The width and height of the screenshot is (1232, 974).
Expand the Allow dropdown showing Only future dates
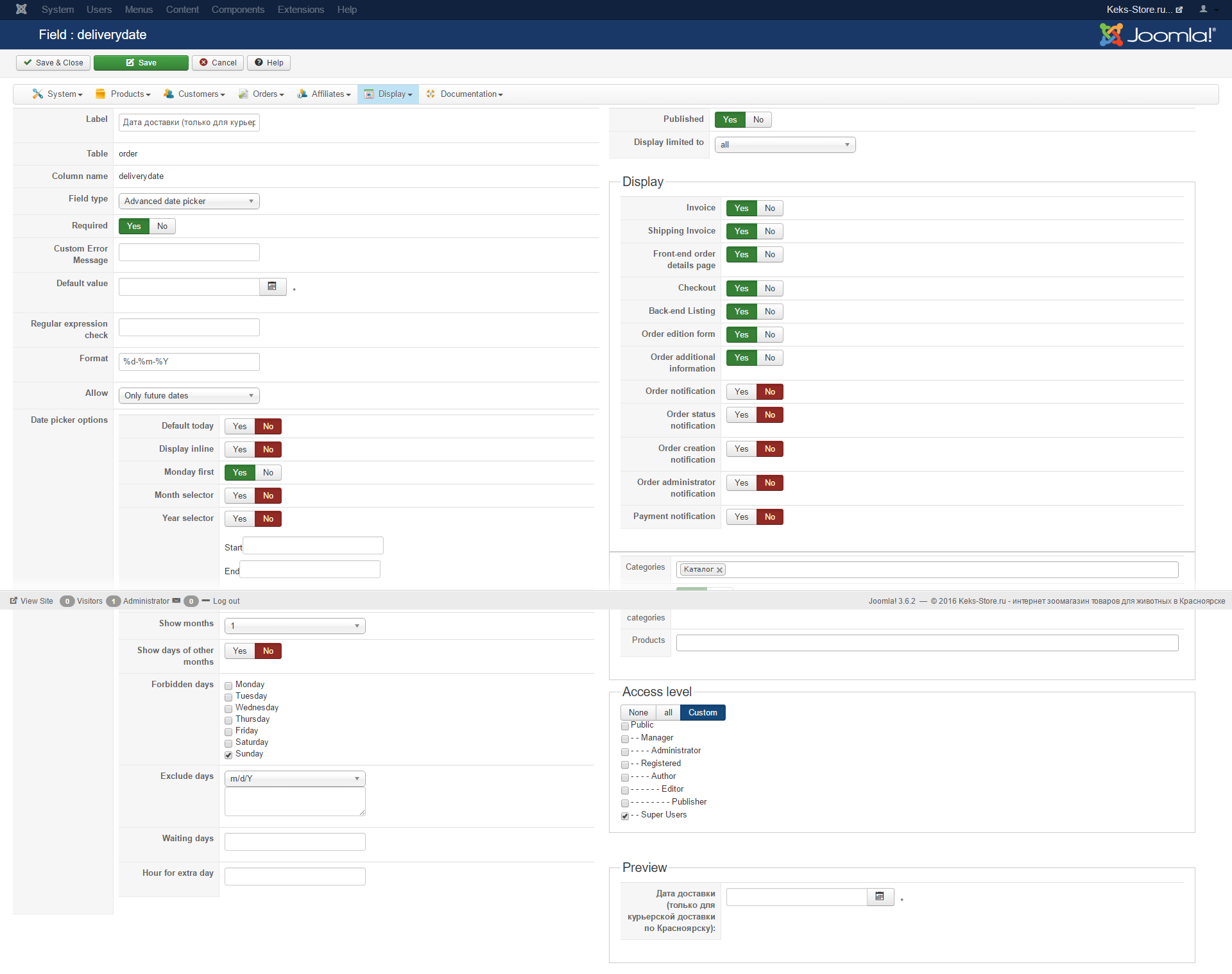(189, 396)
